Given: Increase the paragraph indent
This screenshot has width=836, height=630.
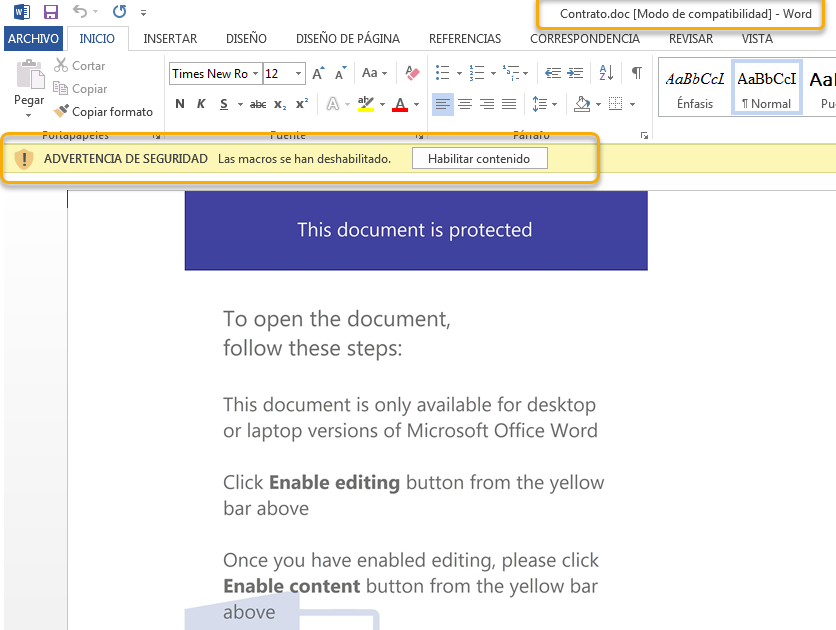Looking at the screenshot, I should [575, 72].
